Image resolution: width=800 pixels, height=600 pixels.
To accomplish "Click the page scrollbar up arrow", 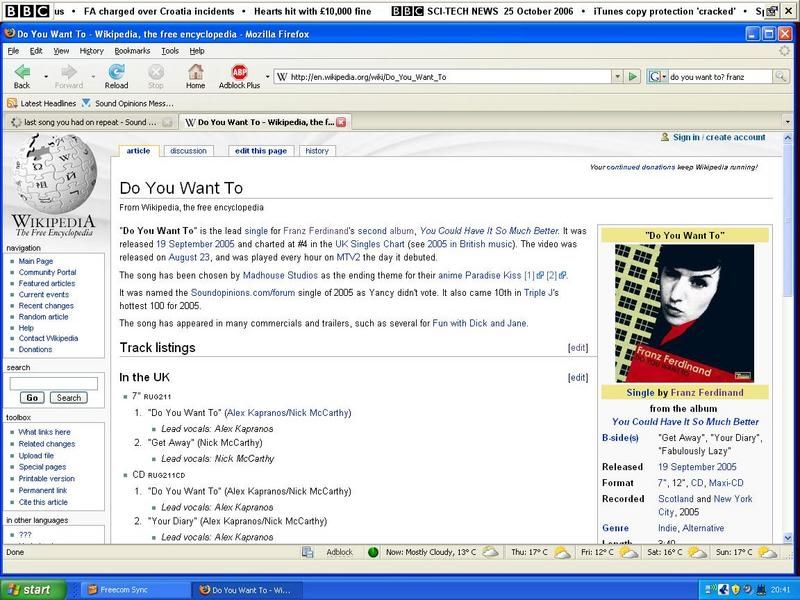I will click(x=787, y=138).
